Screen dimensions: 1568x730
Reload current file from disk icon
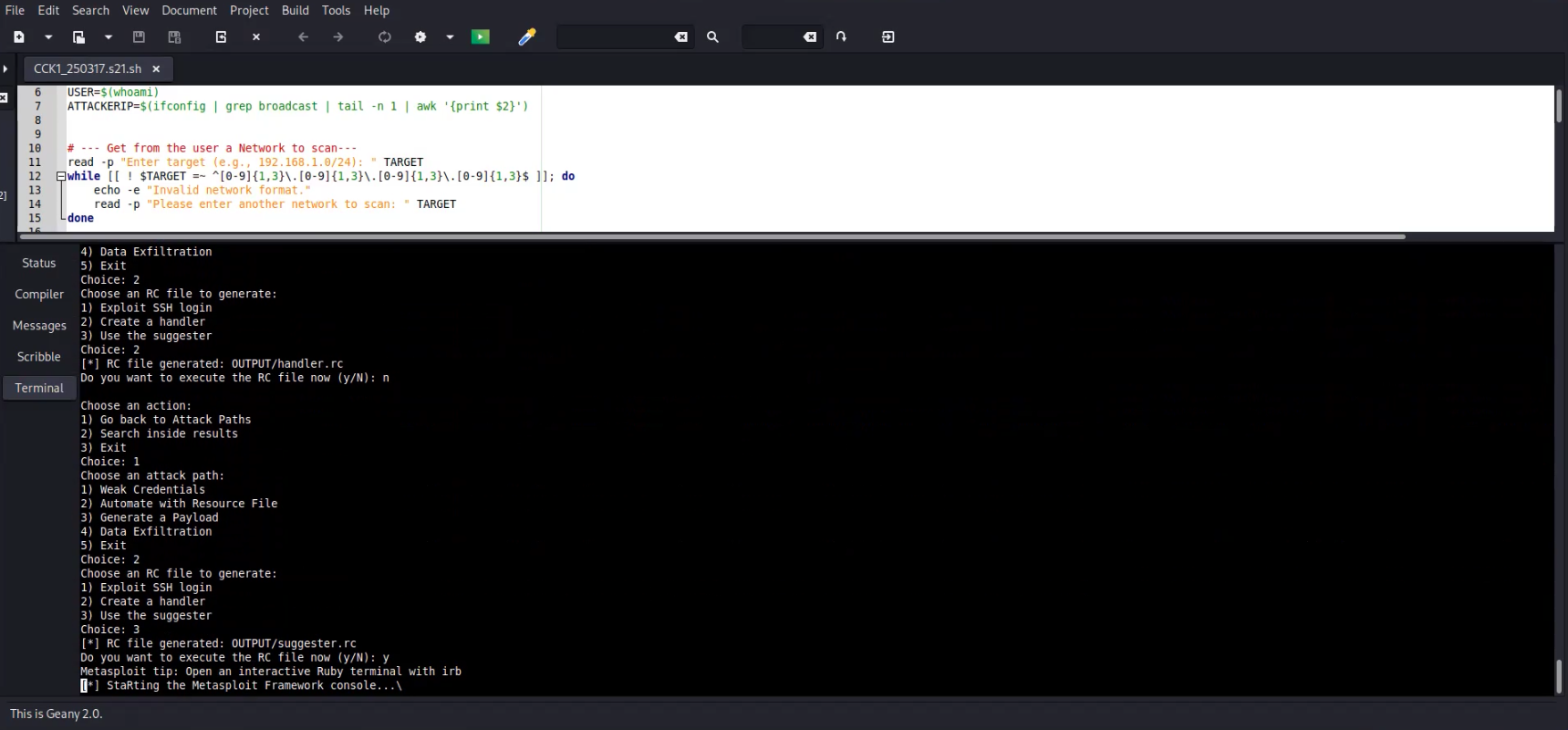coord(221,37)
